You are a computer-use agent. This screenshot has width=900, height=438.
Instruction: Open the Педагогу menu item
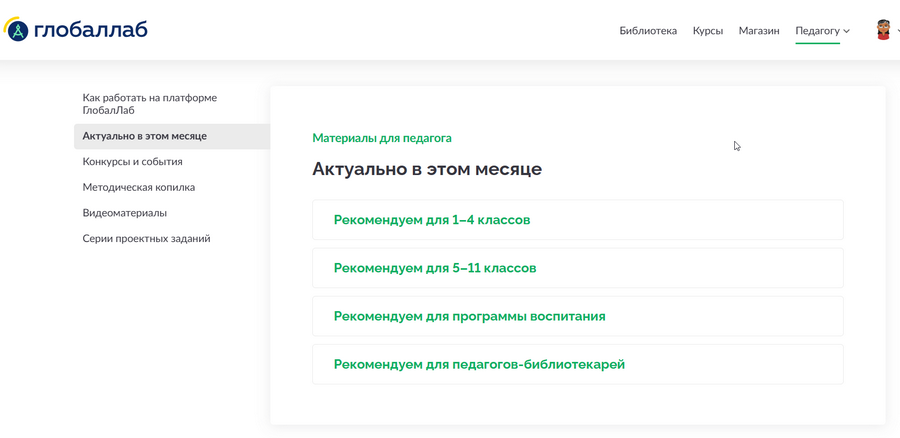pyautogui.click(x=817, y=31)
